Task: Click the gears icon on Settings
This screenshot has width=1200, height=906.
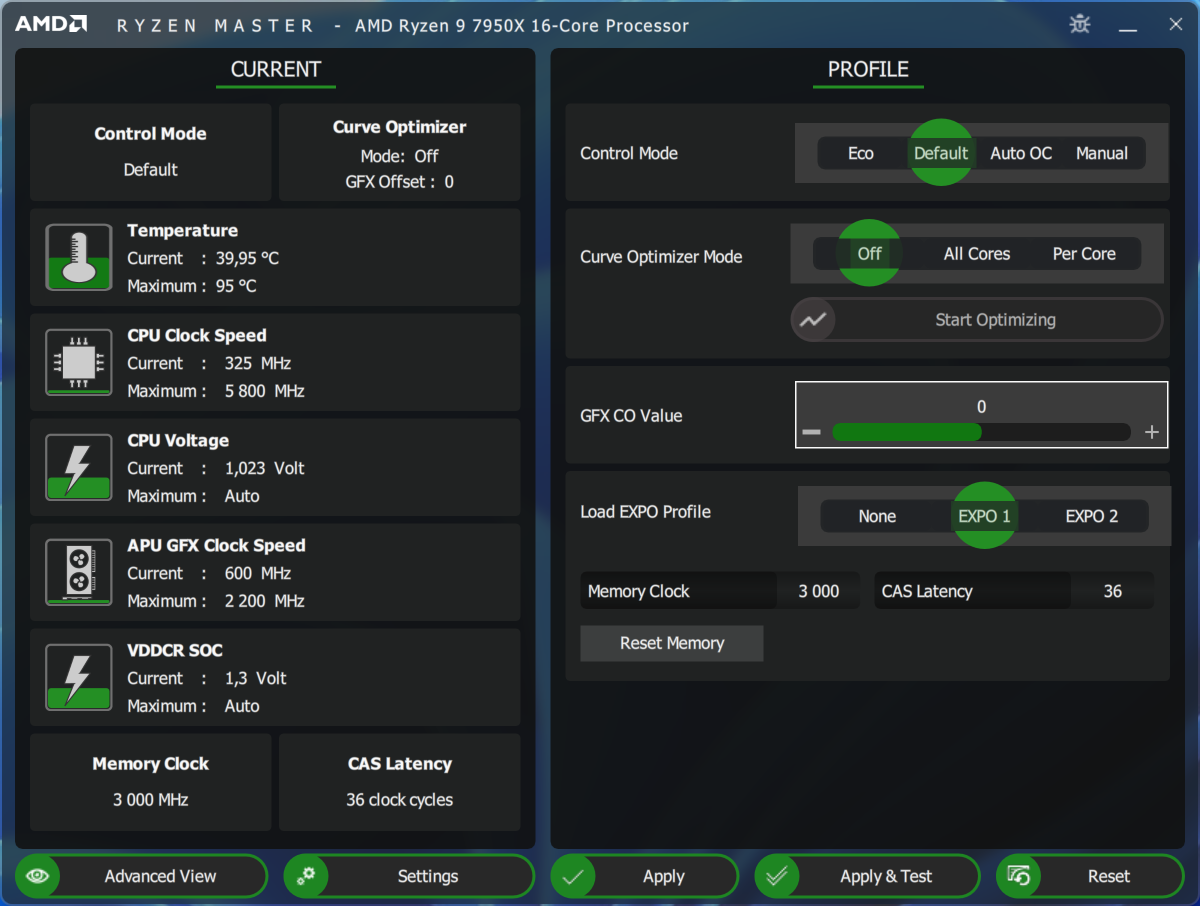Action: (x=306, y=876)
